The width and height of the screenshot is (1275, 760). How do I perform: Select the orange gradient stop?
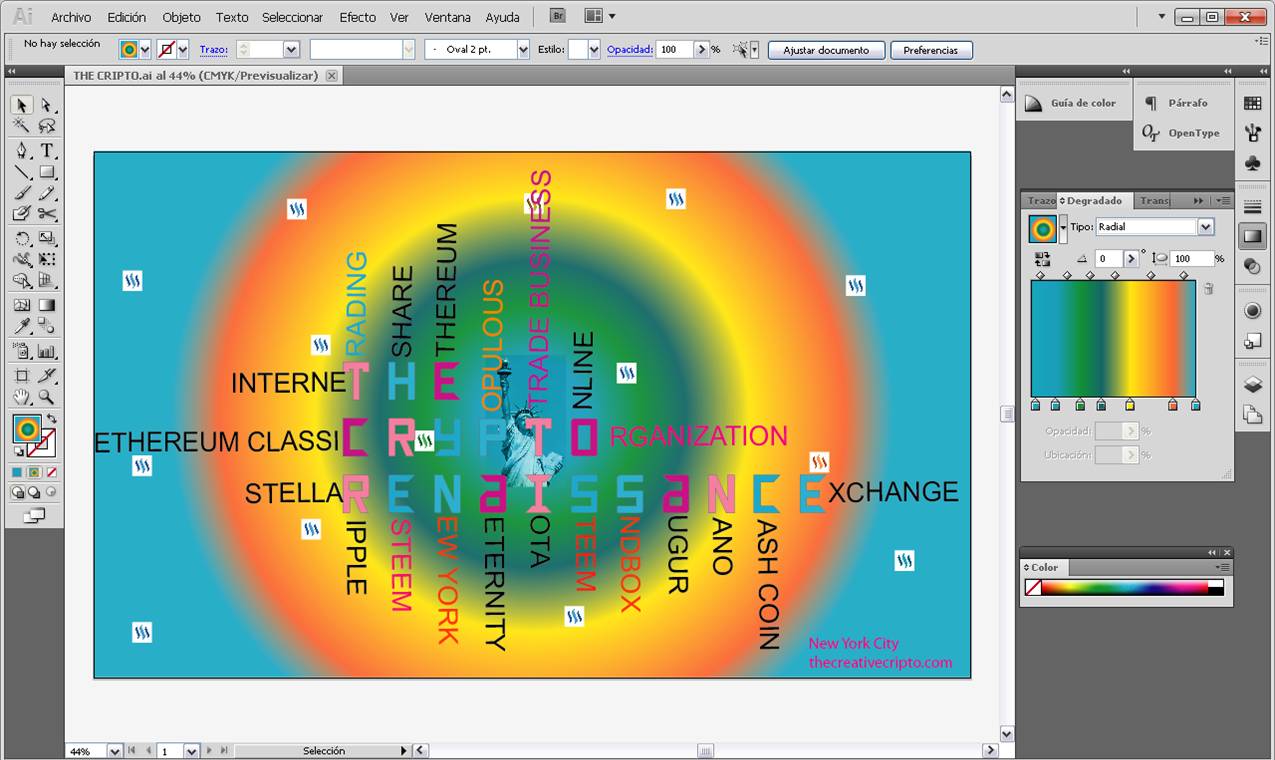coord(1173,405)
